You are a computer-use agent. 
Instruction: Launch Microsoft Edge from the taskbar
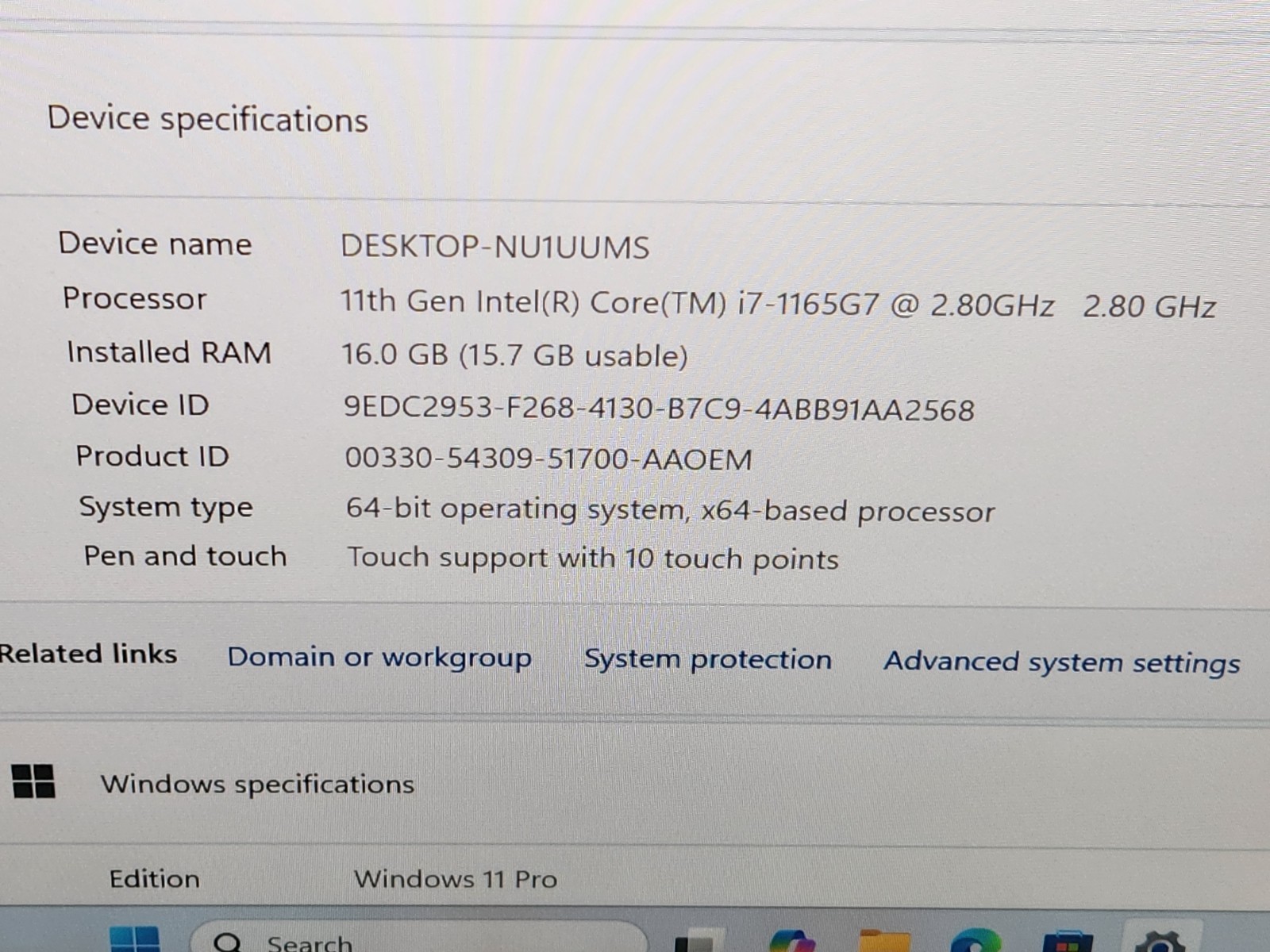976,941
